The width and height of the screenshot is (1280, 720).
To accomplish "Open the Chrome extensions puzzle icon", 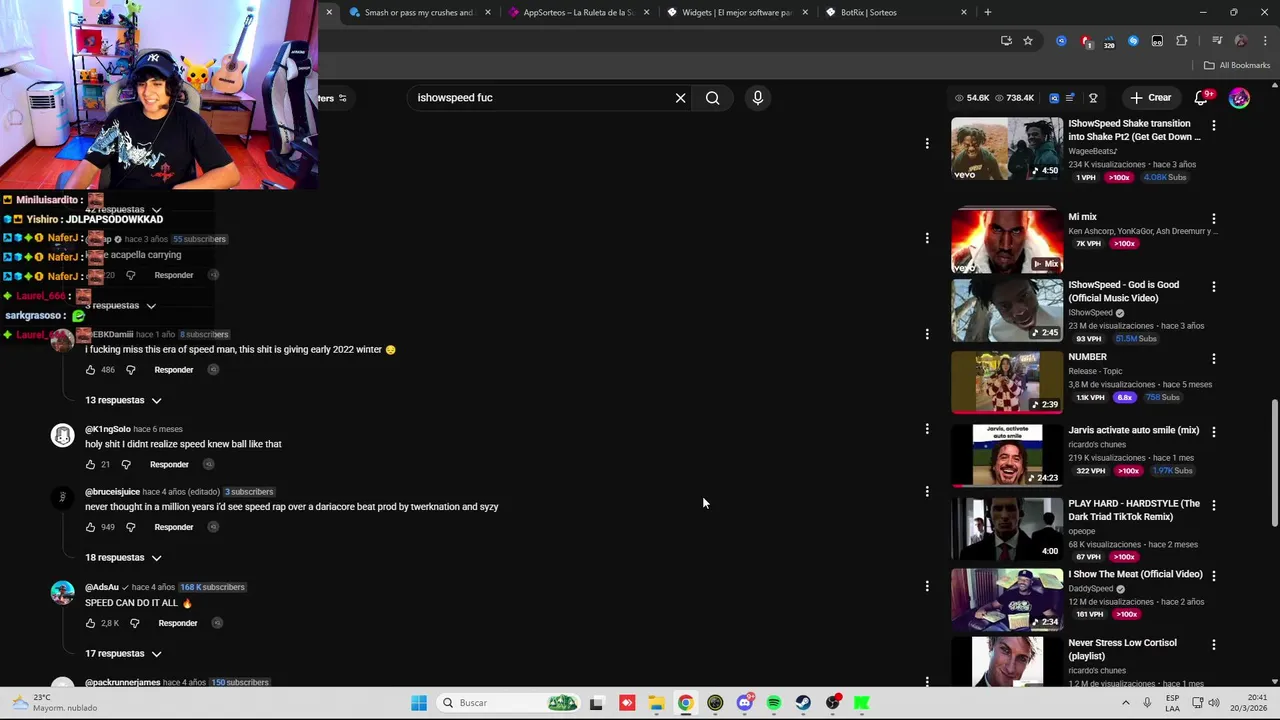I will pos(1181,41).
